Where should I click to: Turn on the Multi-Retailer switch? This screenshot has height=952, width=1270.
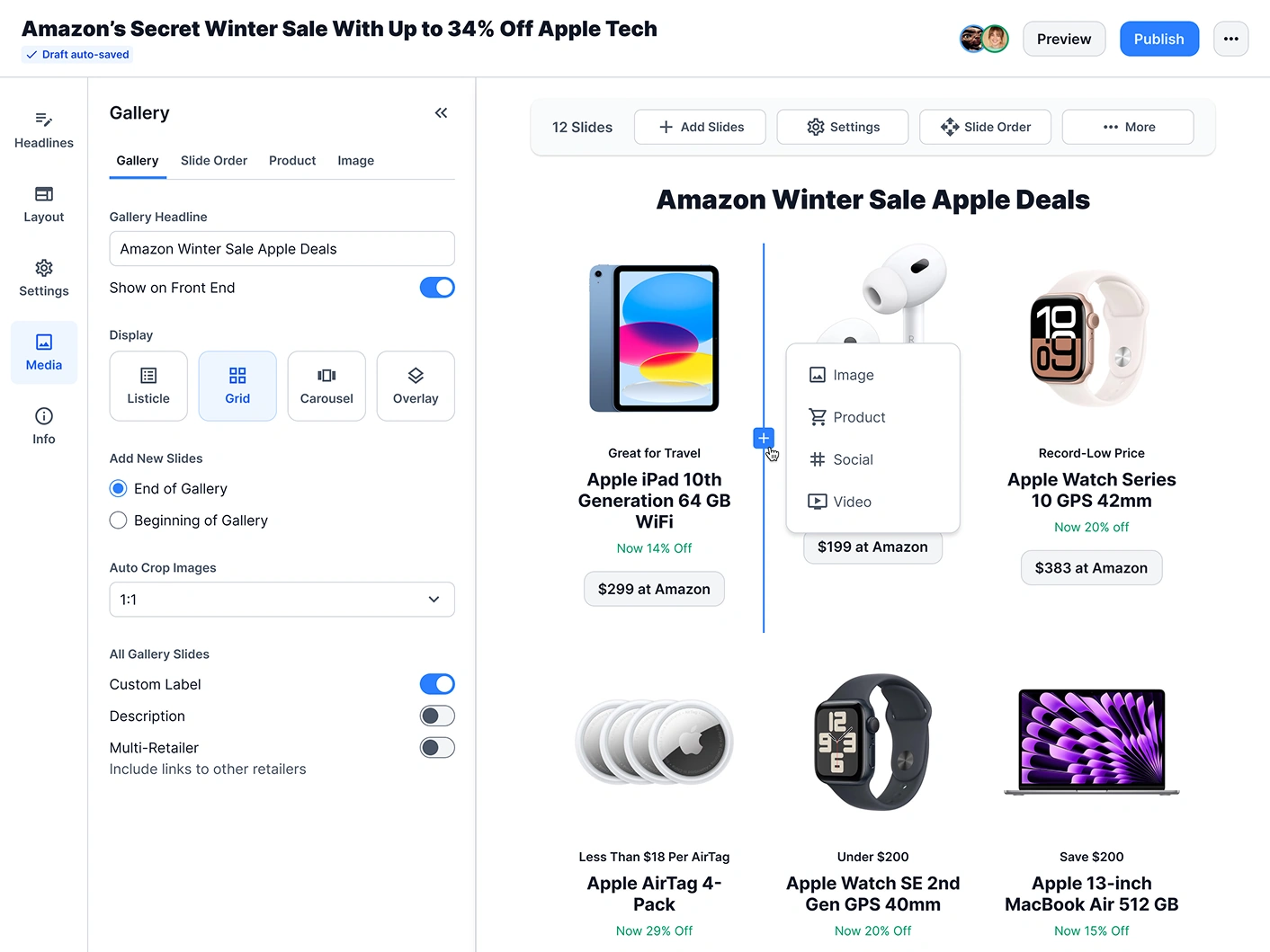[437, 748]
